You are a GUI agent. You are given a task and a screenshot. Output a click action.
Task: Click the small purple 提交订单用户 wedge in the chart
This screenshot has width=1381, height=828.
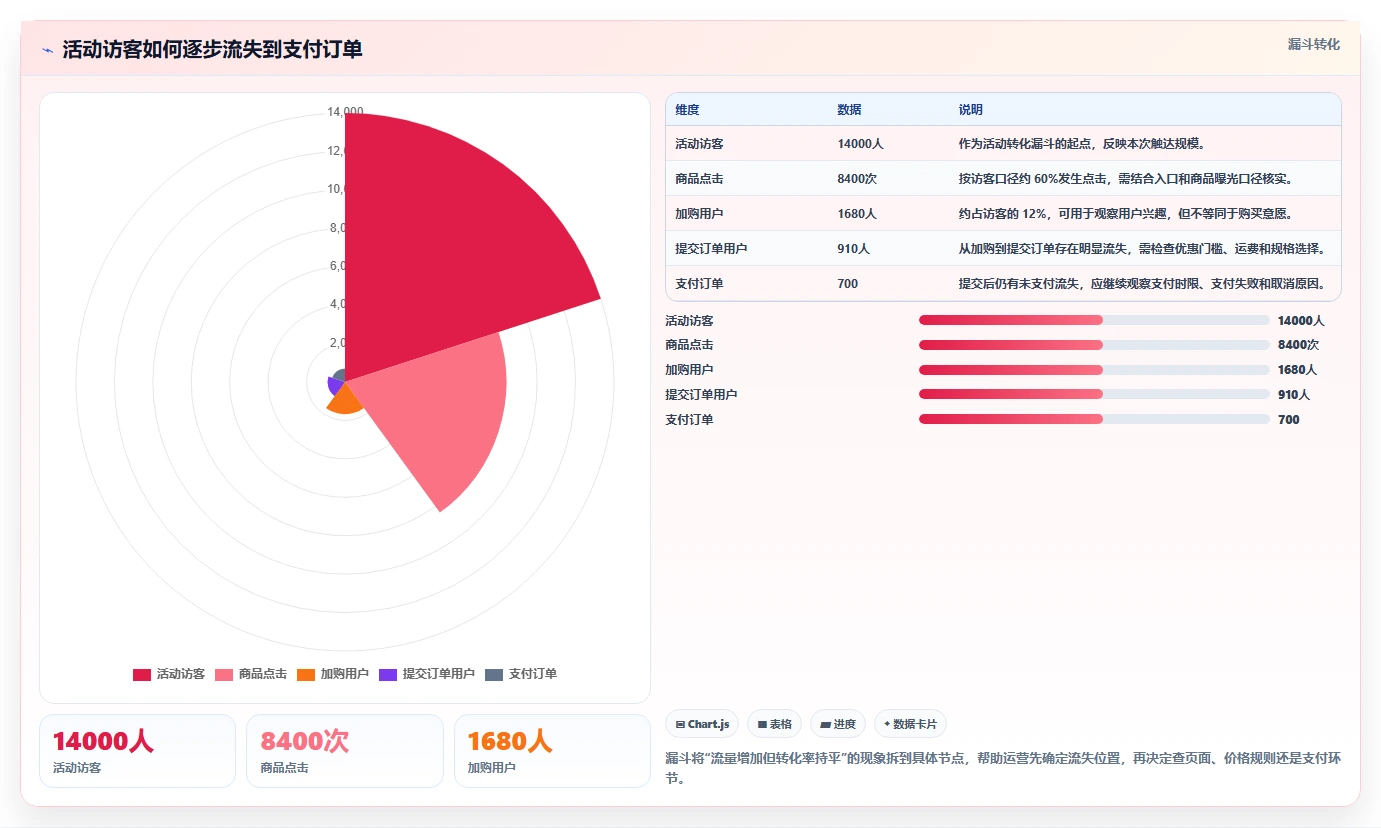coord(335,385)
